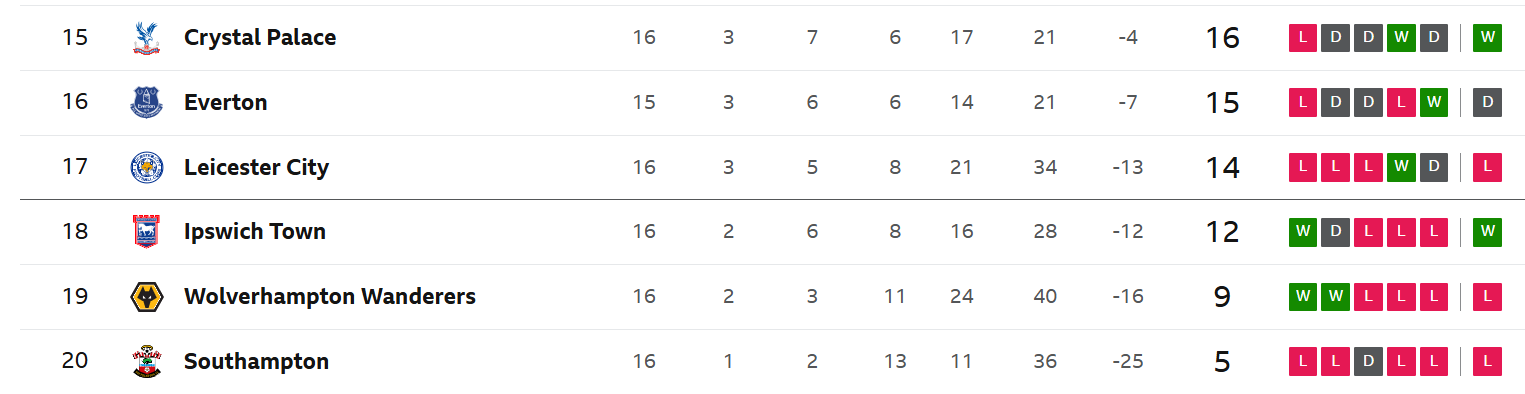Open the Wolverhampton Wanderers team link
The width and height of the screenshot is (1525, 394).
(330, 297)
